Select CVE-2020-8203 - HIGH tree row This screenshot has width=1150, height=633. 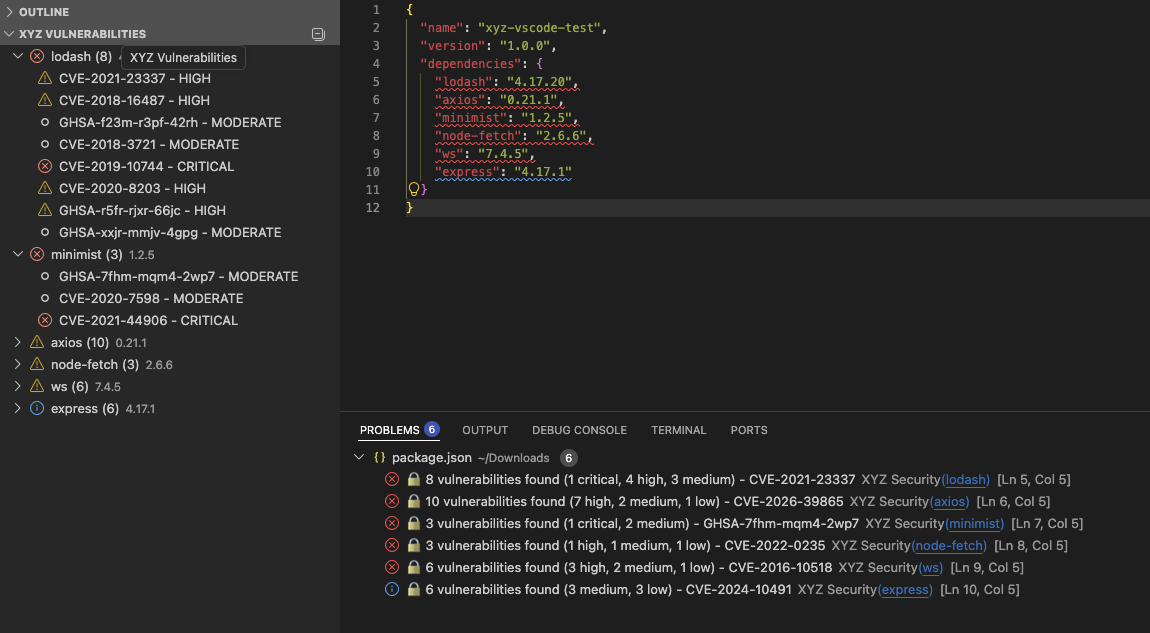[170, 189]
